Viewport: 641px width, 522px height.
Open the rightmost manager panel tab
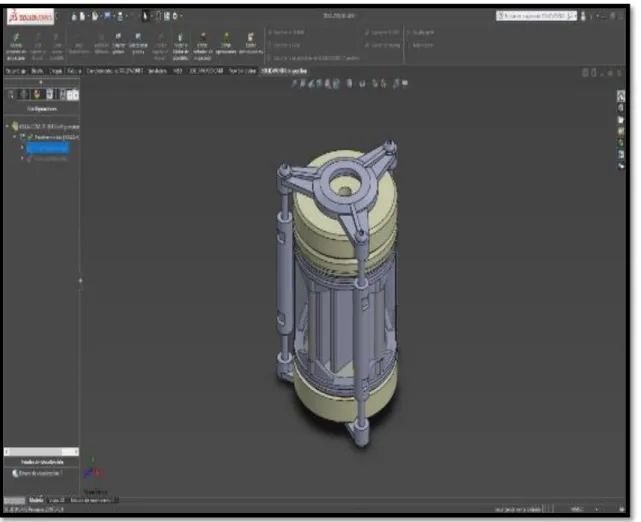[x=73, y=95]
